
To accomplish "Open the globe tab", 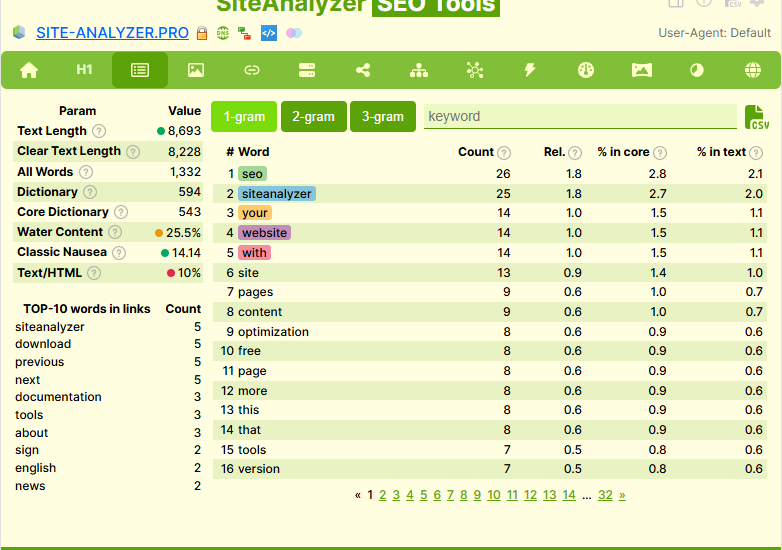I will pos(753,70).
